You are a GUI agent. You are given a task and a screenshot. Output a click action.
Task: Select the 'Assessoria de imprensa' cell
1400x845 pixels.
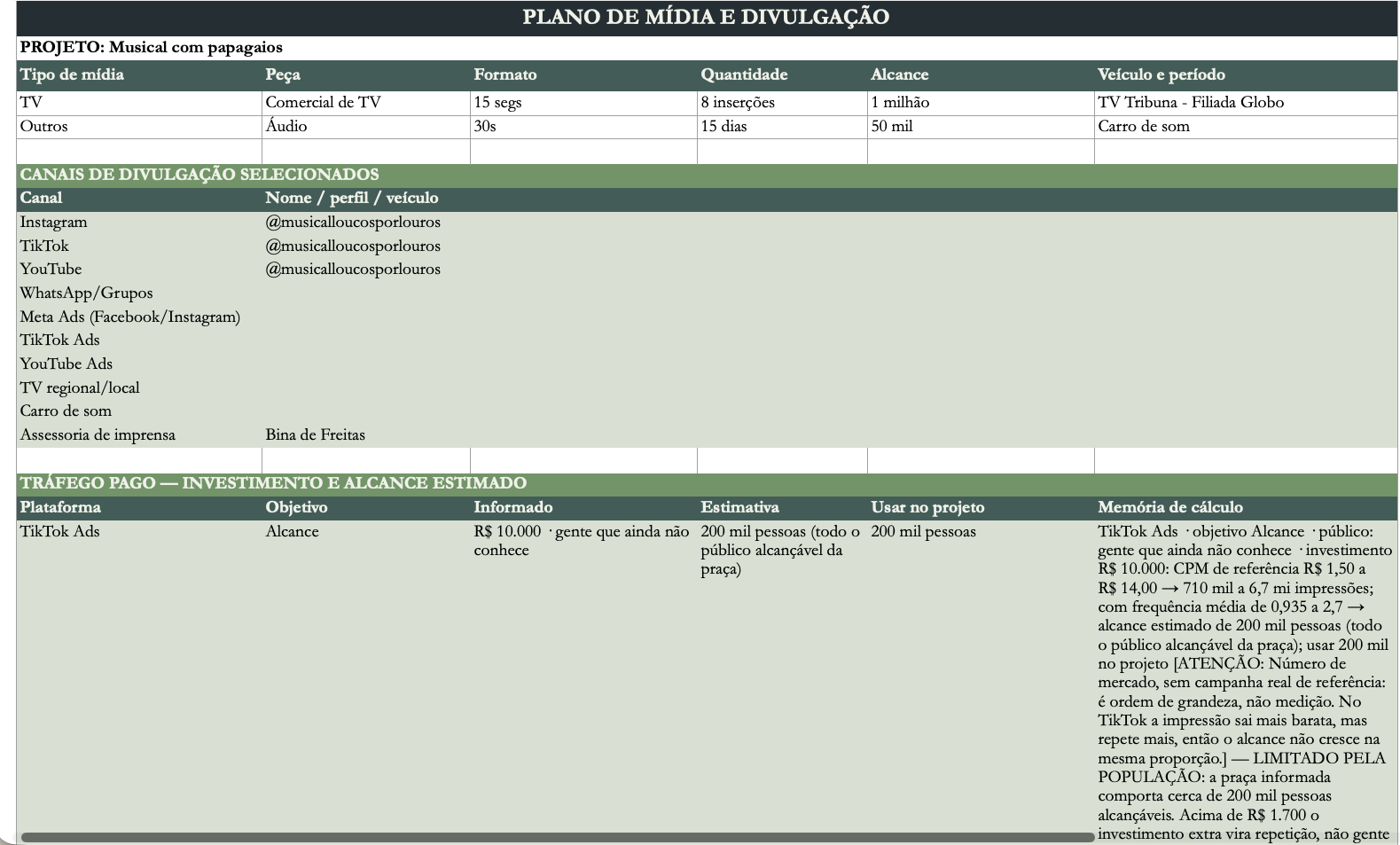tap(139, 435)
